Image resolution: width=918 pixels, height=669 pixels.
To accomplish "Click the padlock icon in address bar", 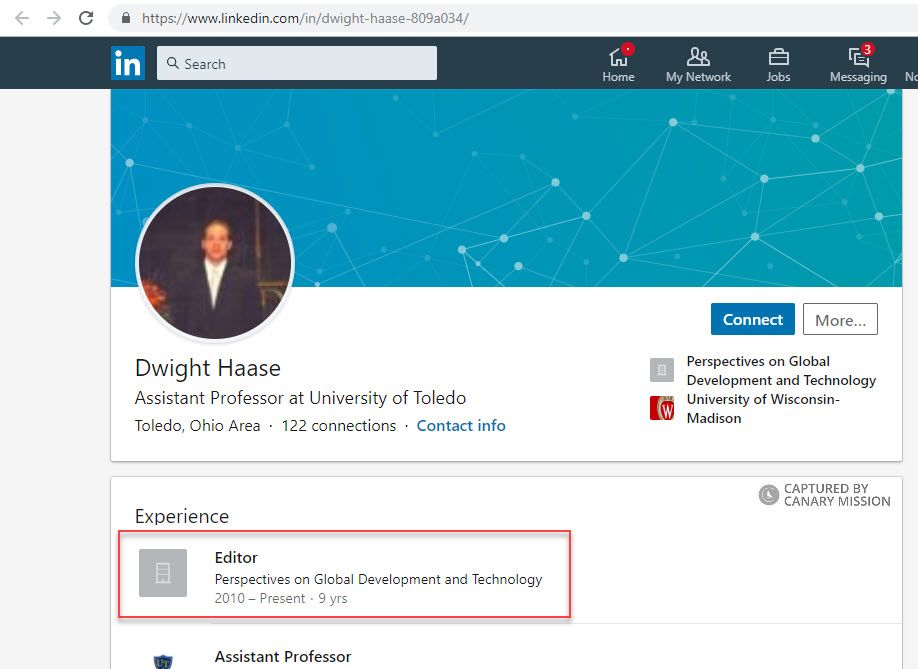I will click(x=124, y=17).
